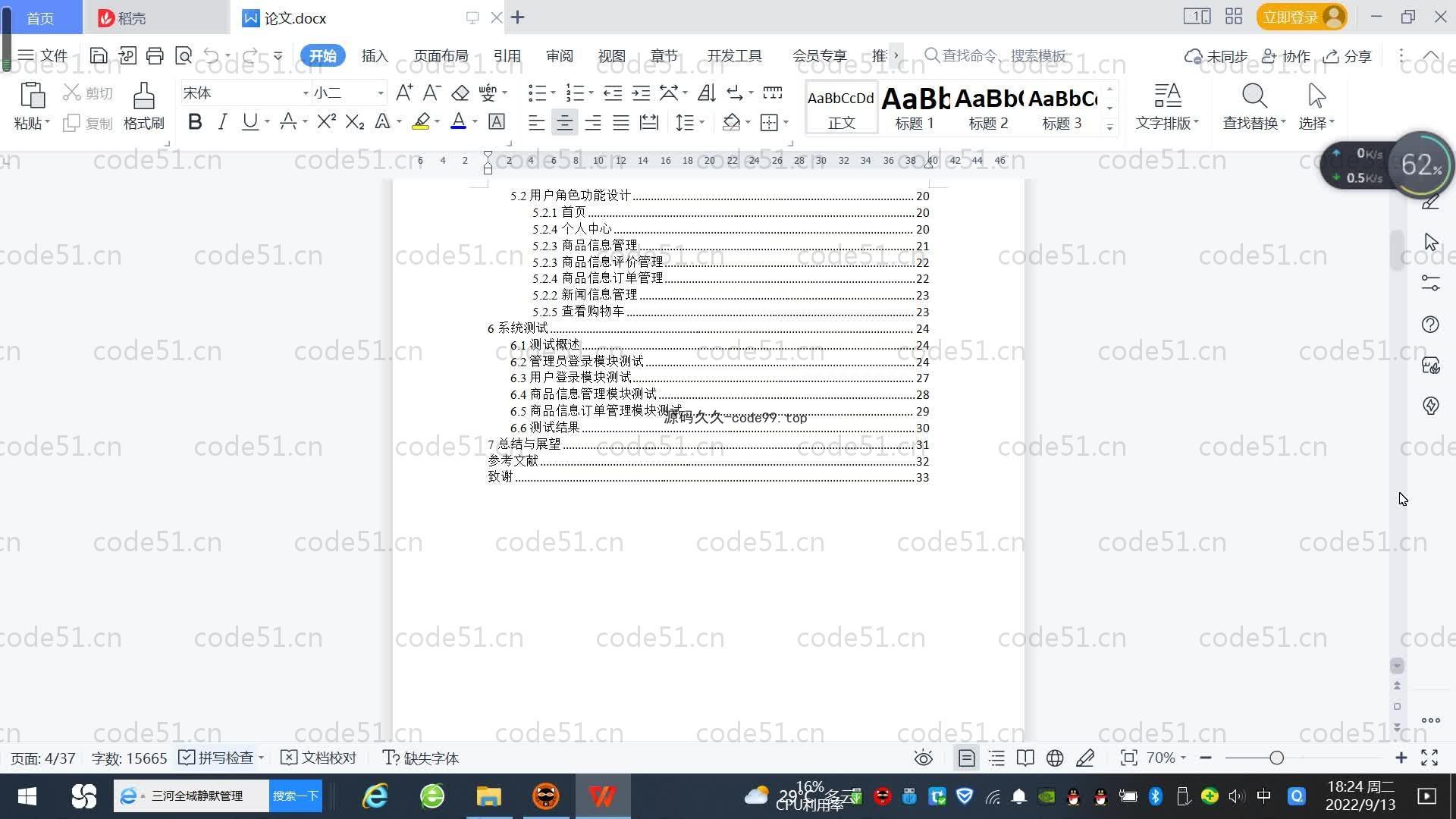The height and width of the screenshot is (819, 1456).
Task: Toggle strikethrough text formatting
Action: (x=287, y=121)
